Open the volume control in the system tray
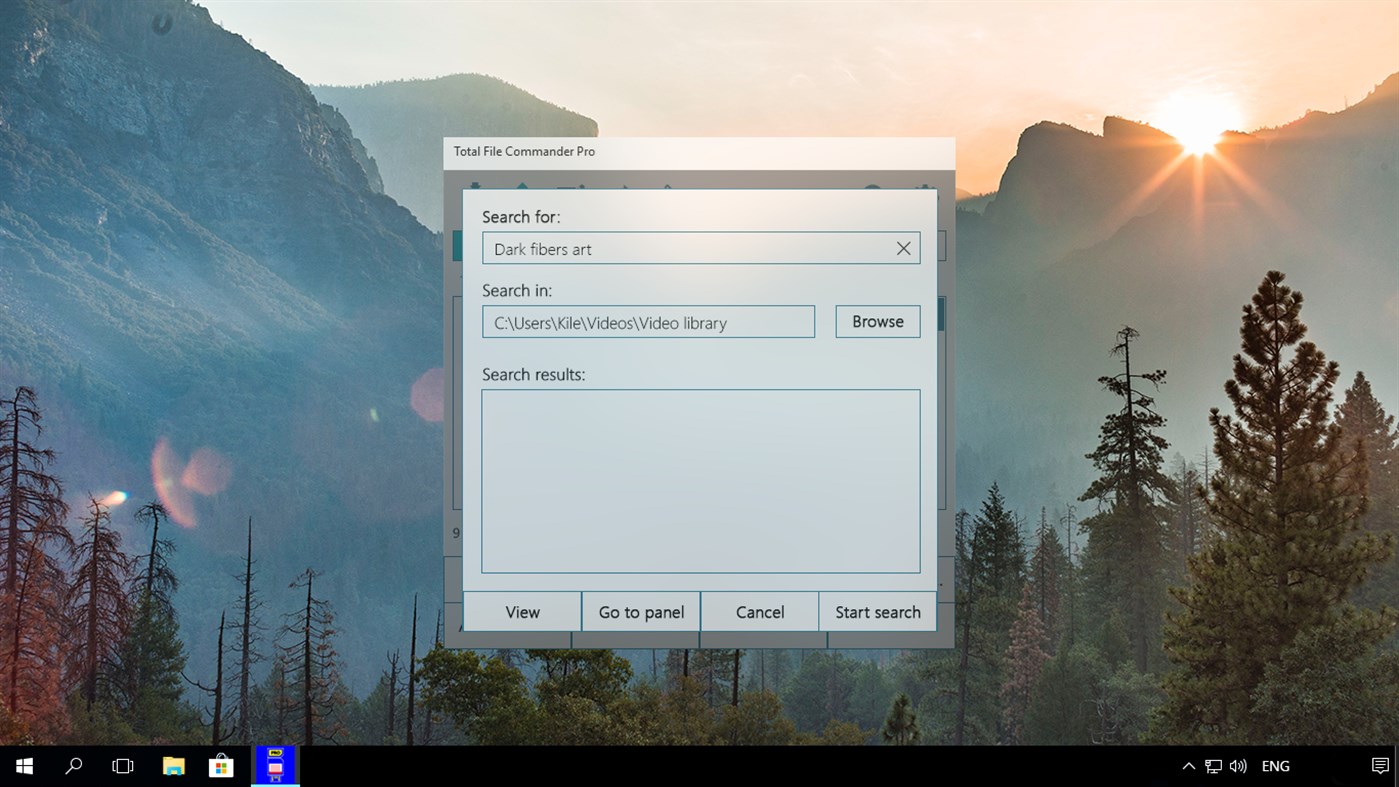This screenshot has height=787, width=1399. point(1237,765)
